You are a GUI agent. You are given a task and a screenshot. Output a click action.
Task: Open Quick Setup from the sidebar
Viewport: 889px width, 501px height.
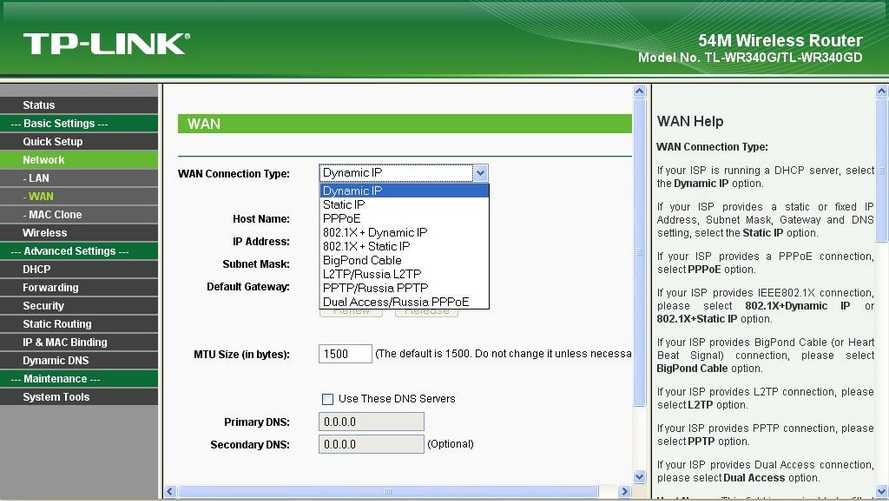click(53, 142)
